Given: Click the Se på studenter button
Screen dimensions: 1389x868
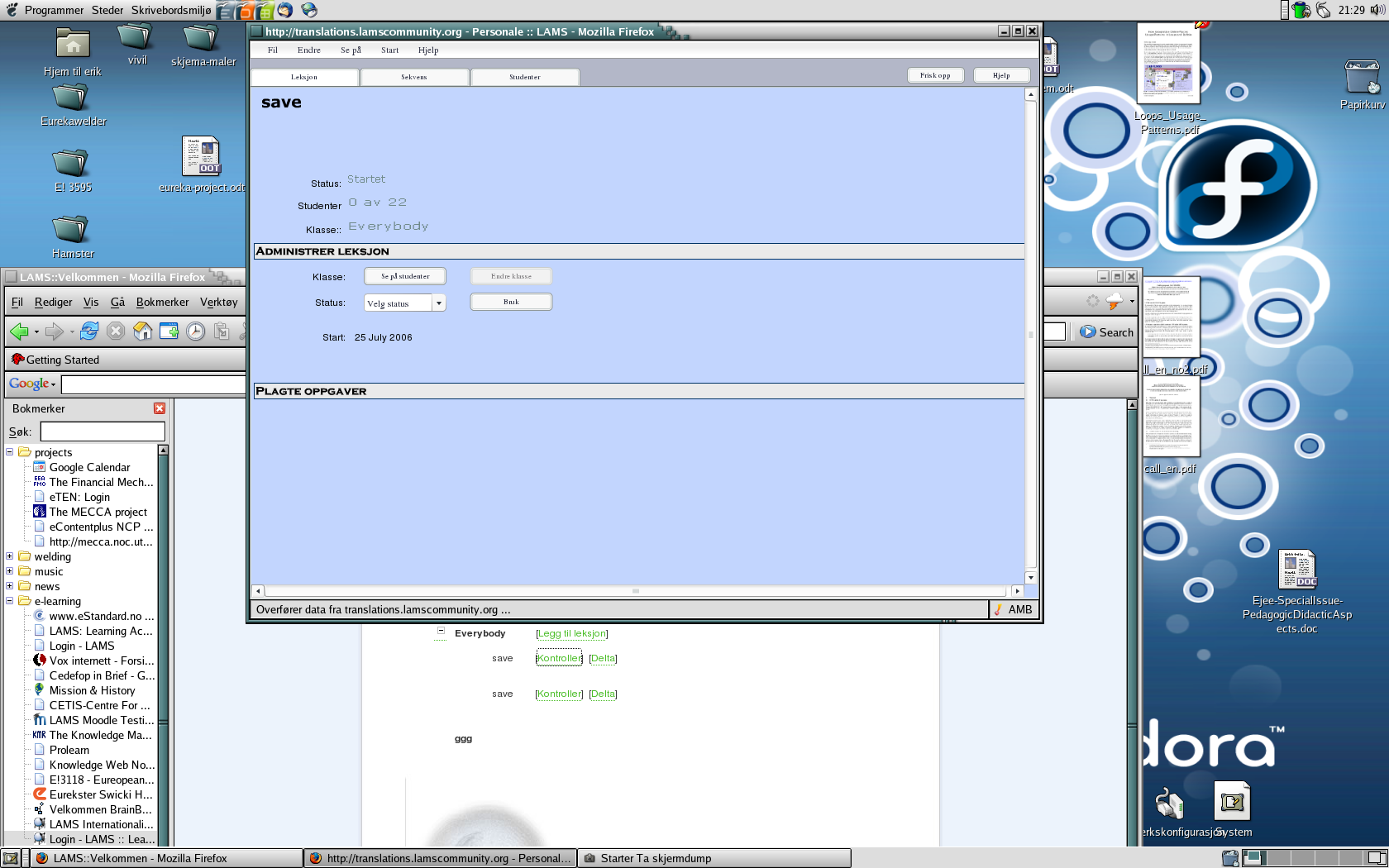Looking at the screenshot, I should coord(405,276).
